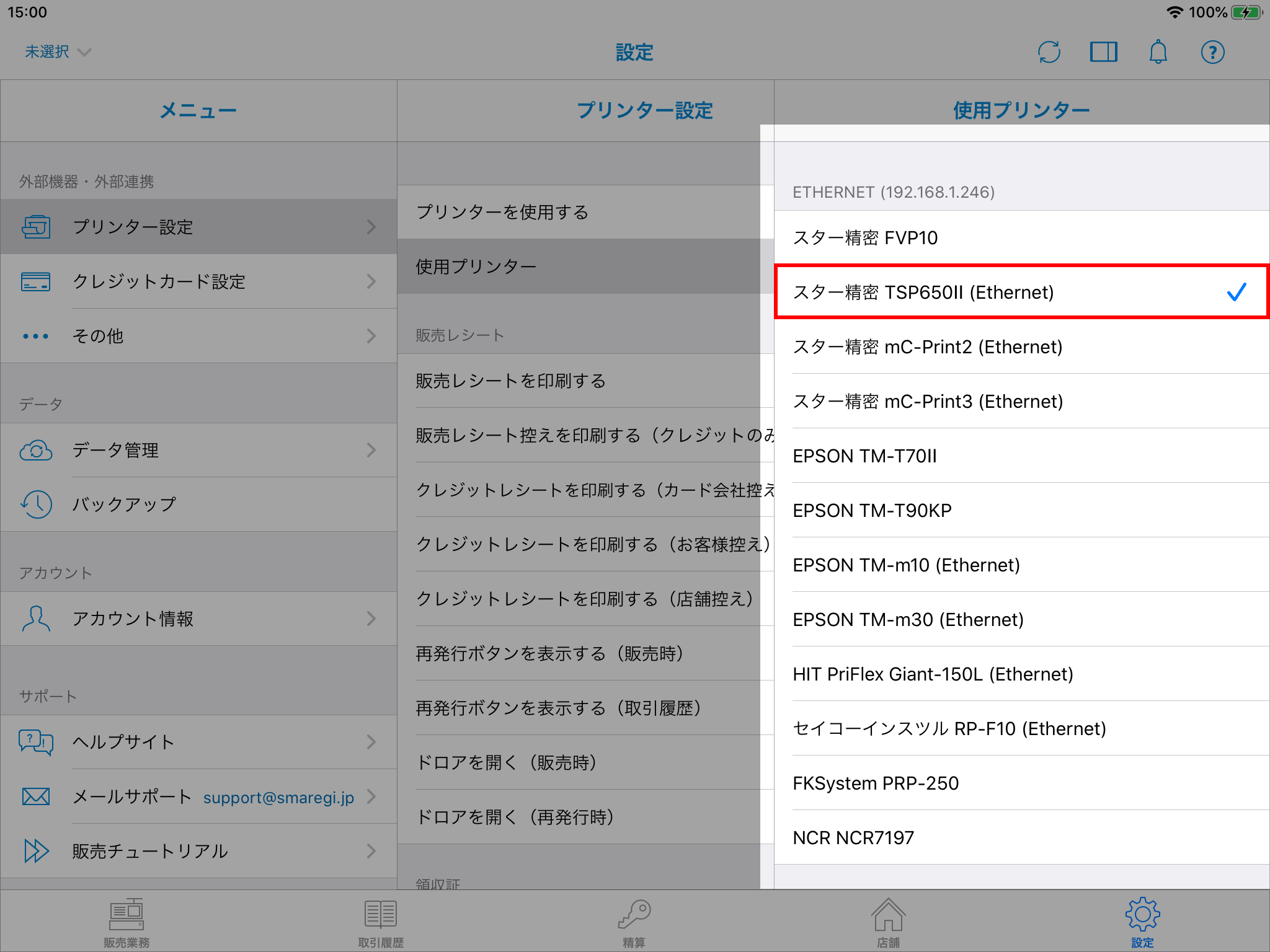Image resolution: width=1270 pixels, height=952 pixels.
Task: Open バックアップ menu entry
Action: coord(198,505)
